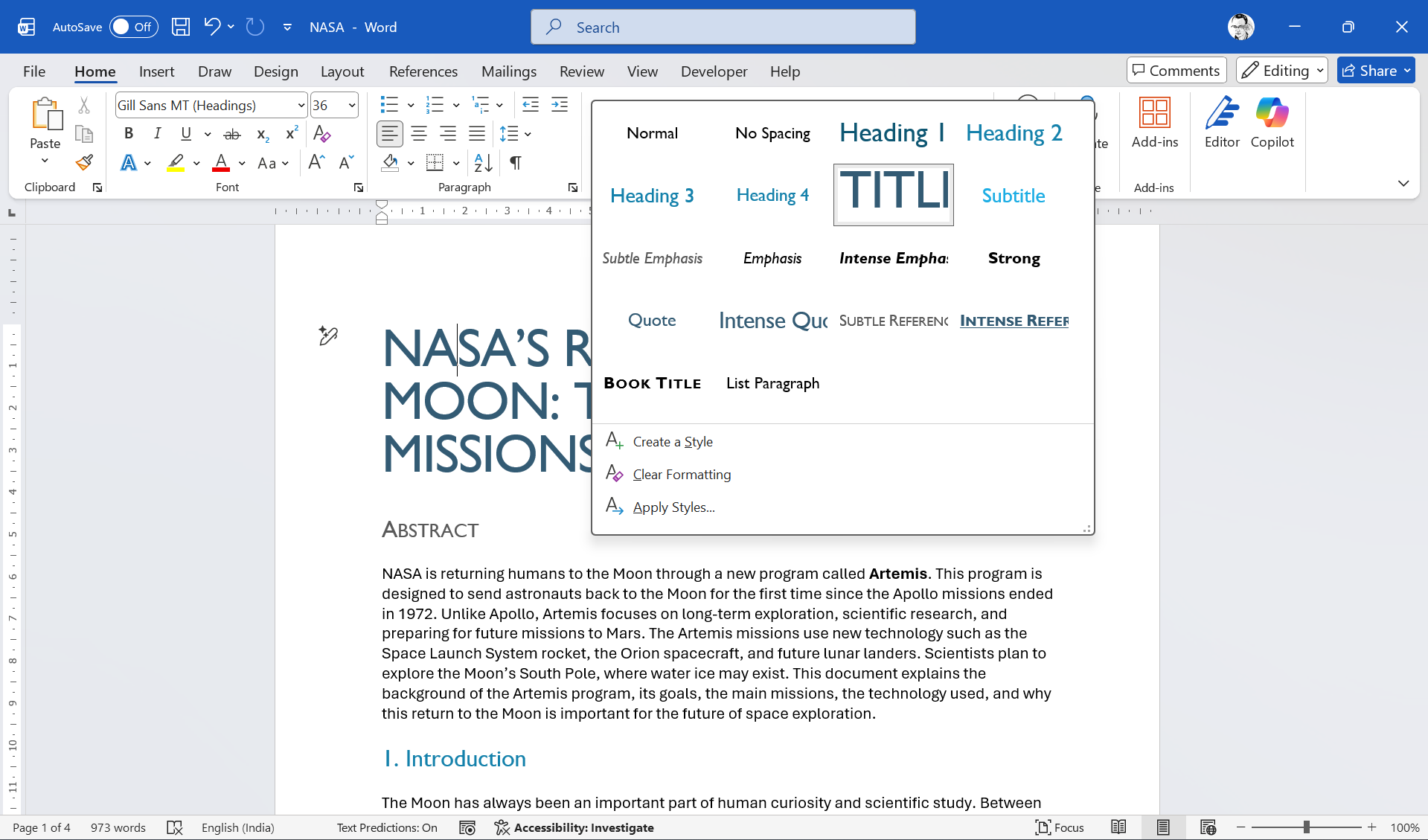Image resolution: width=1428 pixels, height=840 pixels.
Task: Click Clear Formatting in styles gallery
Action: (x=682, y=475)
